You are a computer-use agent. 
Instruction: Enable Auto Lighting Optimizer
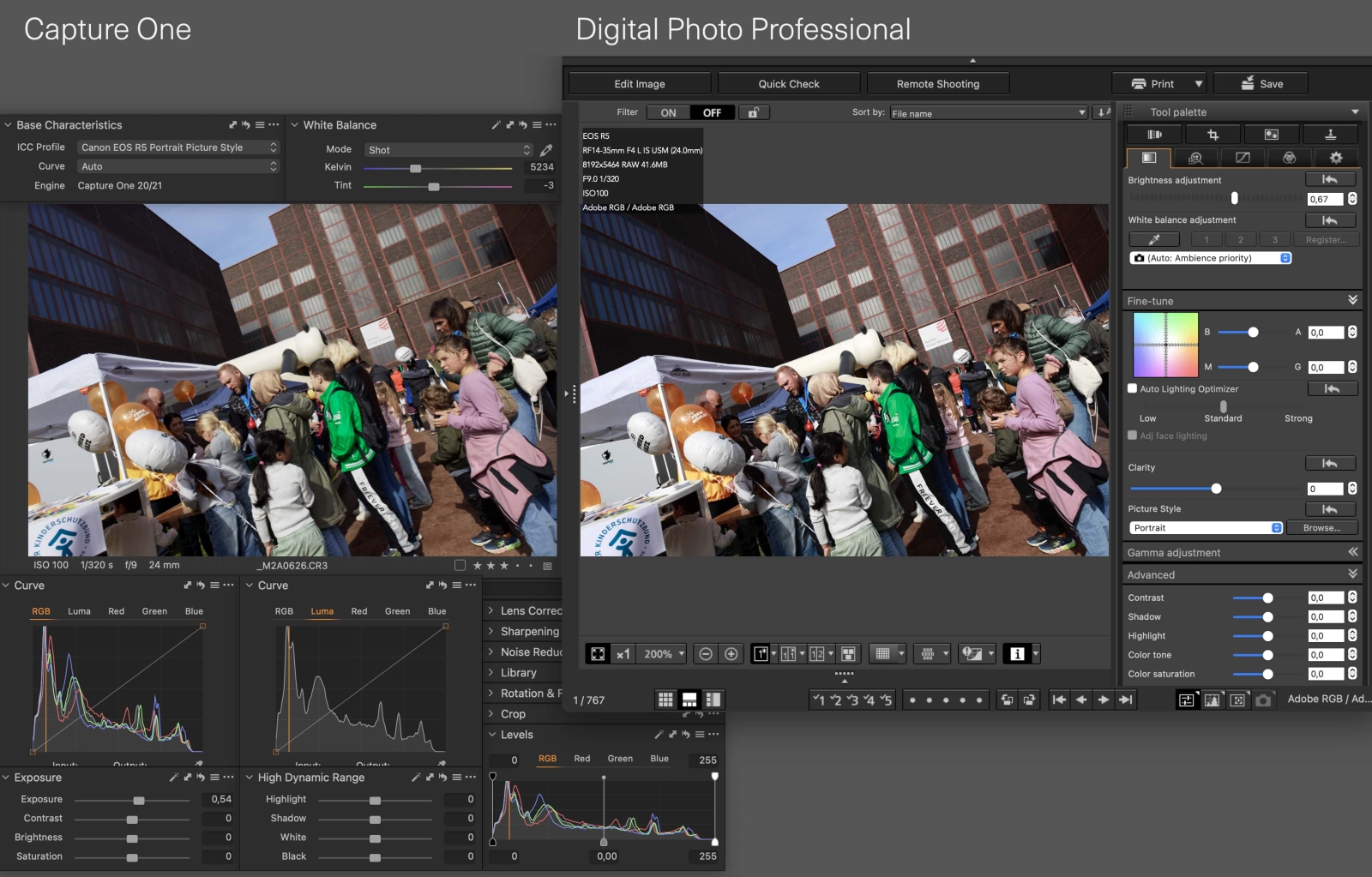[x=1131, y=388]
